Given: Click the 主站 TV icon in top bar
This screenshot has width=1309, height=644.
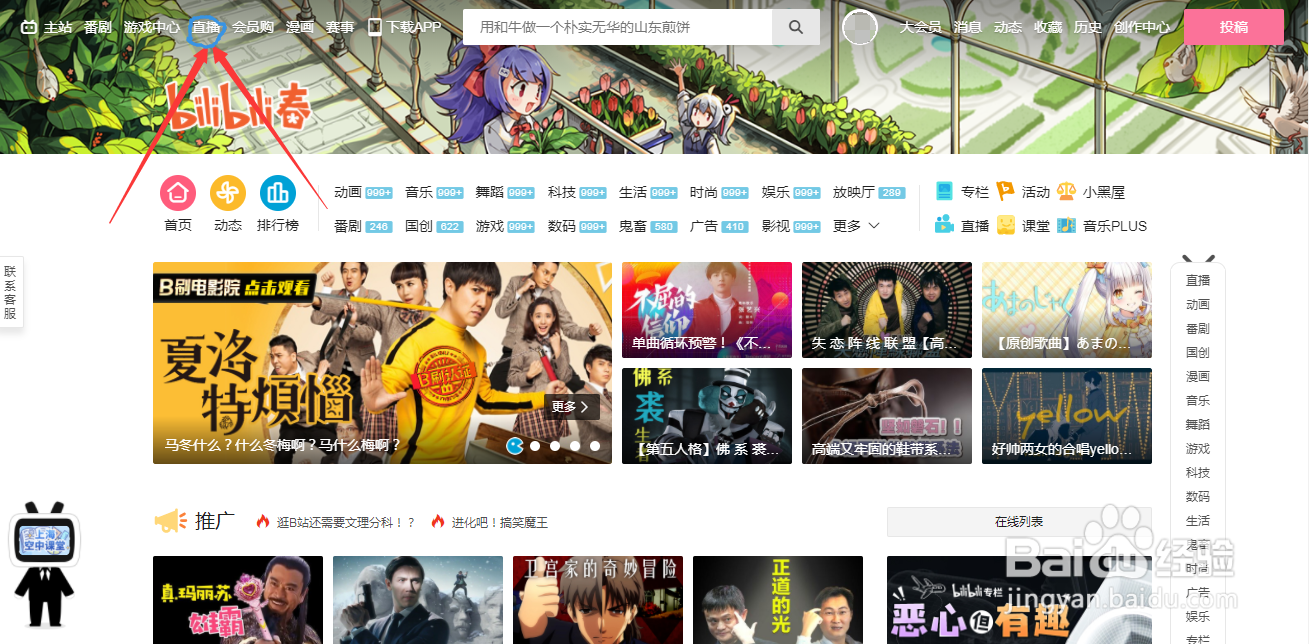Looking at the screenshot, I should tap(30, 27).
